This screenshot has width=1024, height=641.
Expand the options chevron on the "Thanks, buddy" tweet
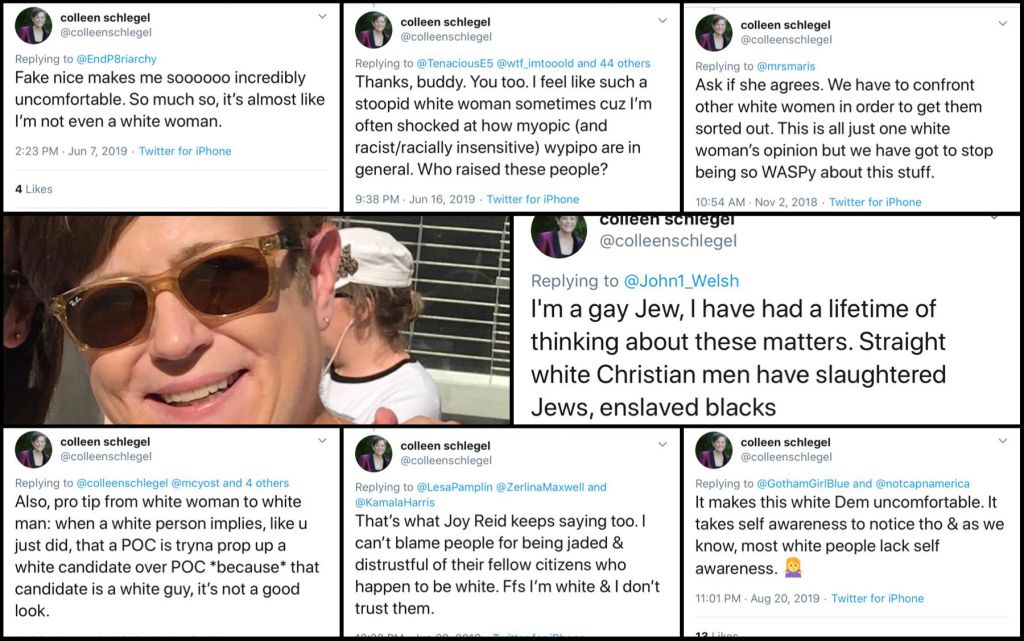click(x=663, y=19)
